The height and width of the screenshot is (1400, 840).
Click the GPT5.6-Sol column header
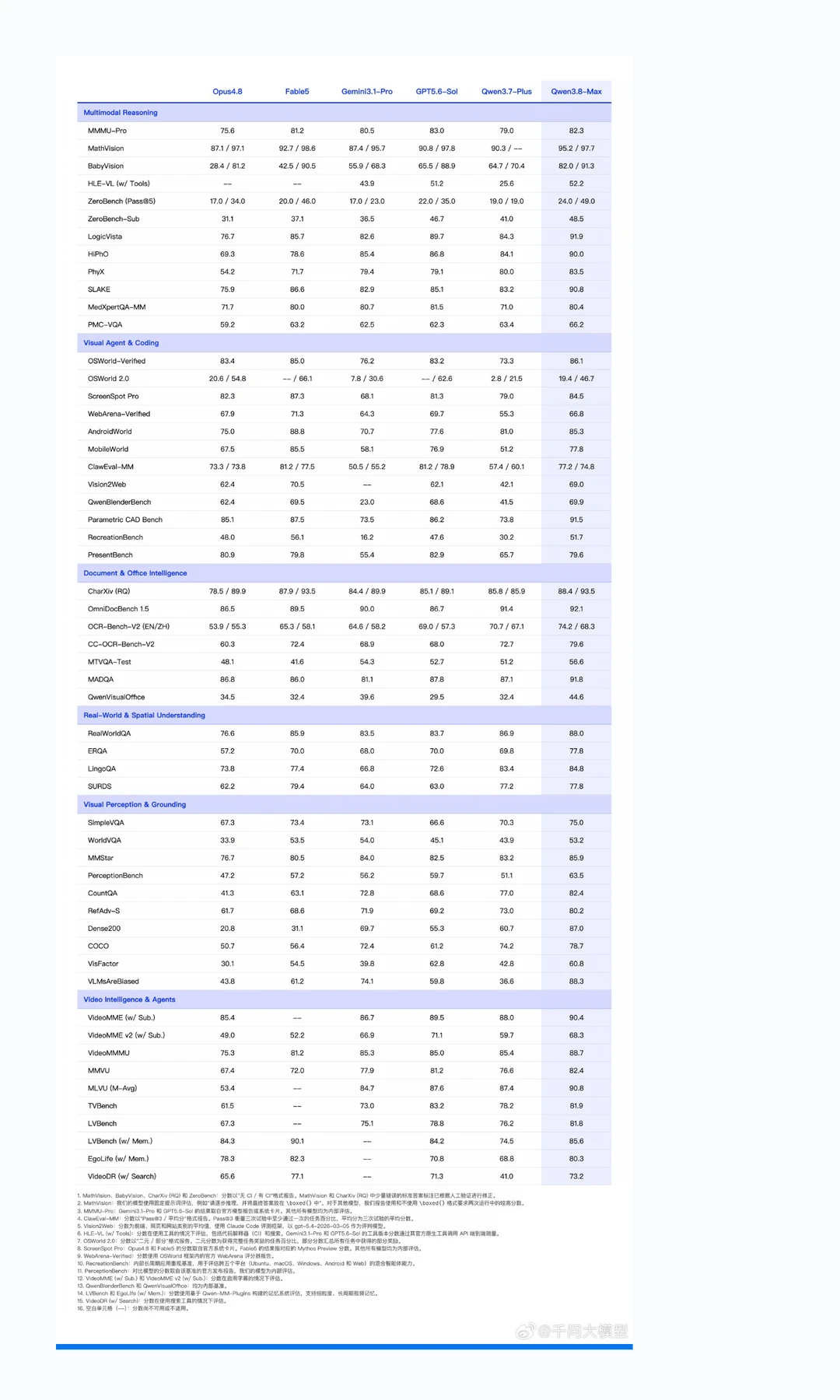437,92
